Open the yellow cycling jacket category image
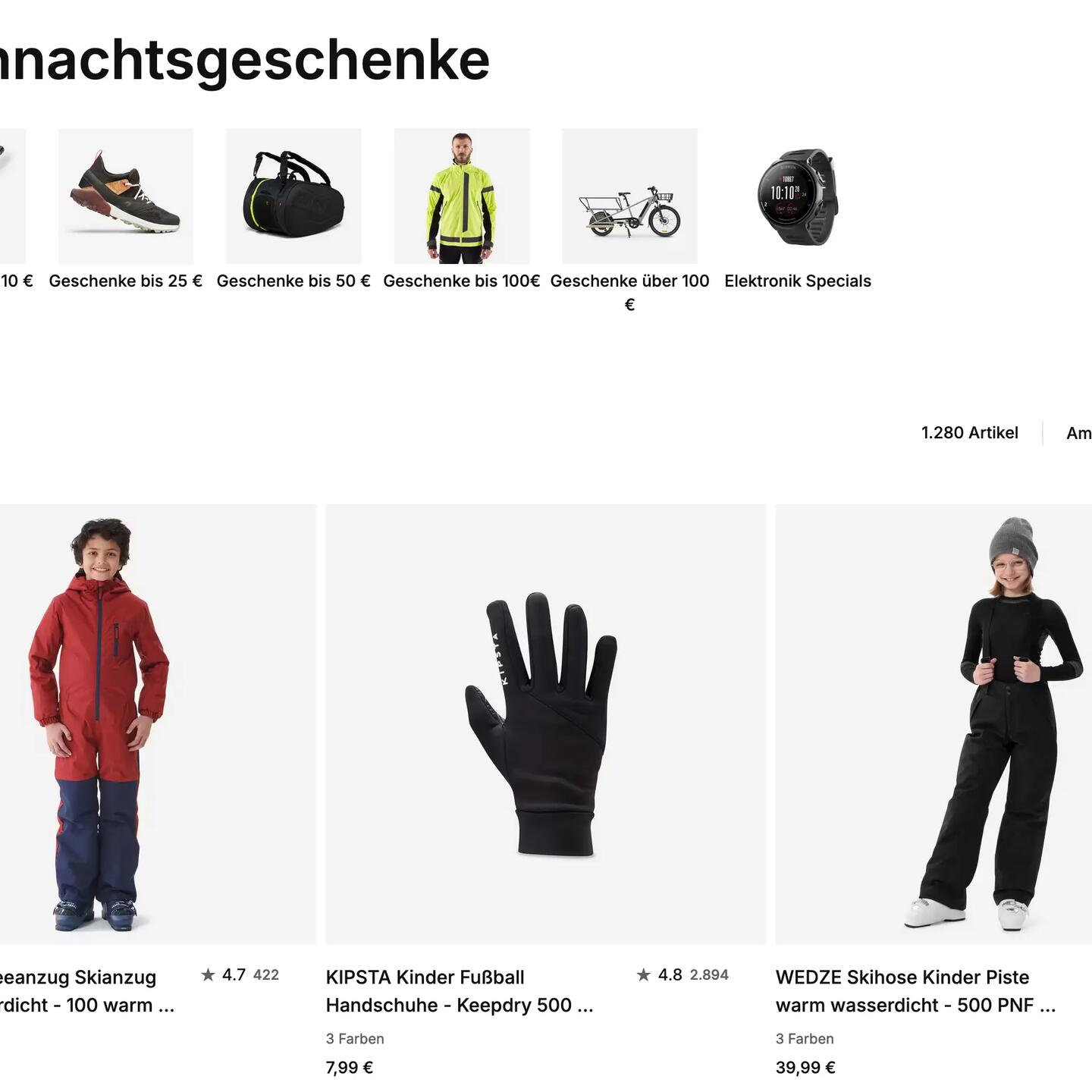The image size is (1092, 1092). pos(462,196)
